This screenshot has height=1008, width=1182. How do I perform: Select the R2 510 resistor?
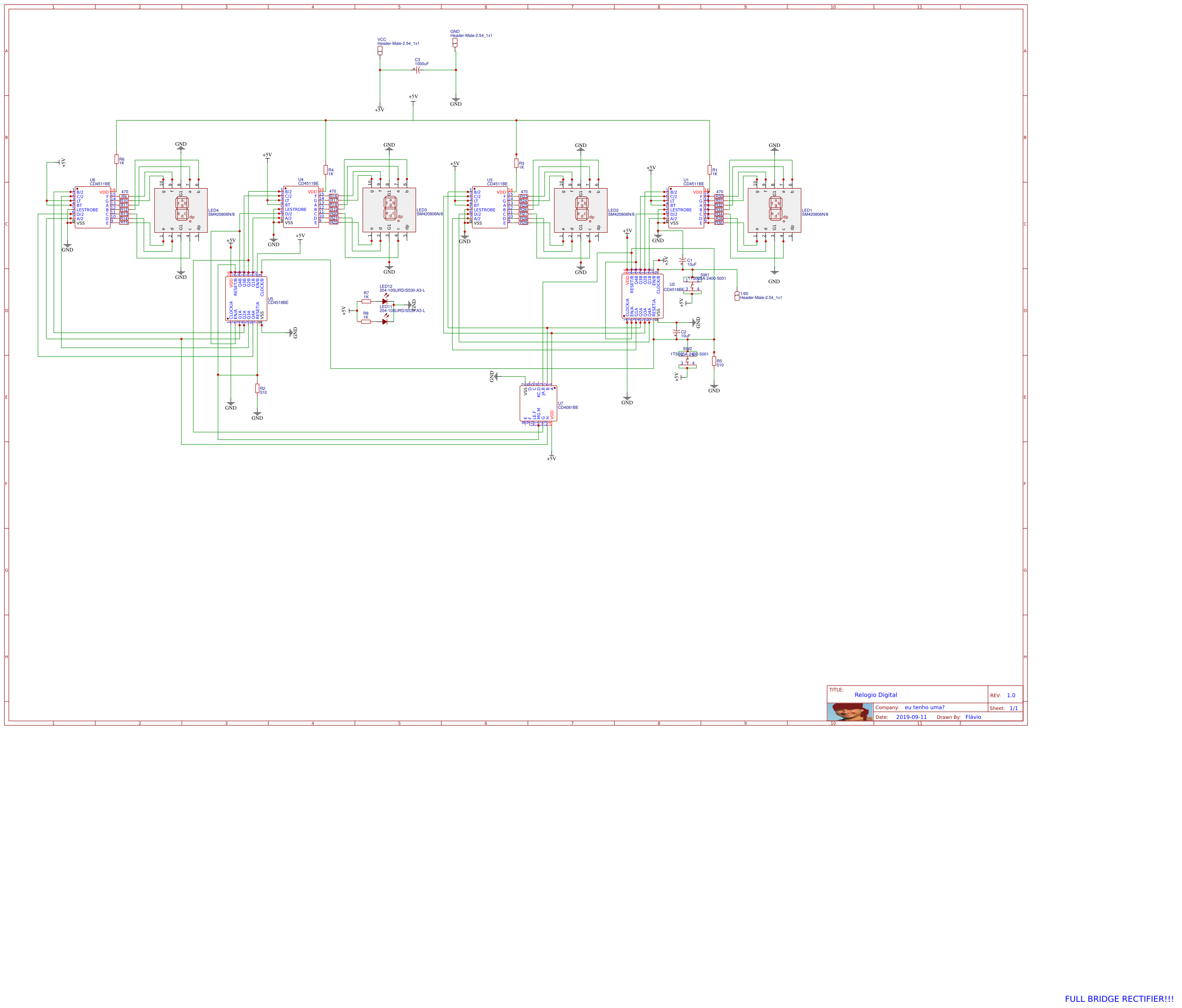(257, 388)
